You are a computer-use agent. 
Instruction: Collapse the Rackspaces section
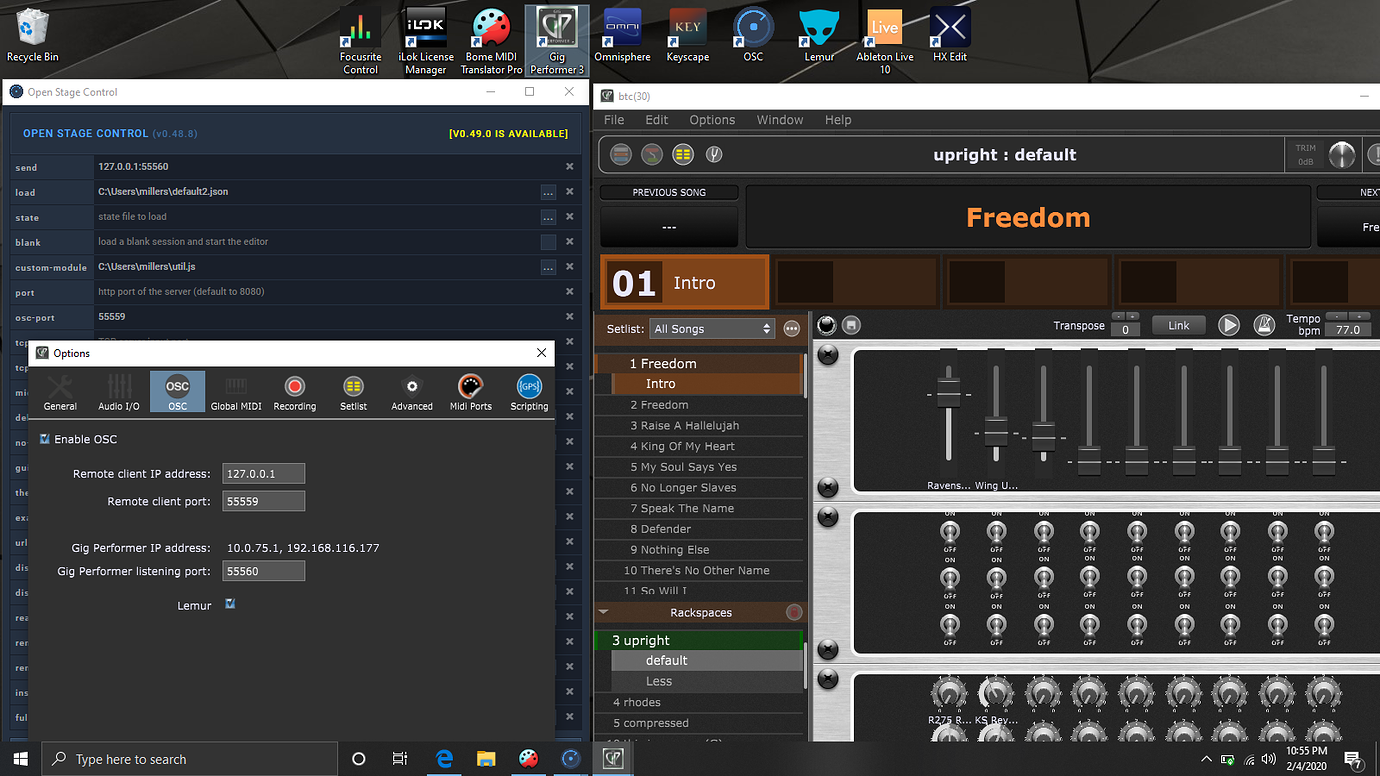coord(603,612)
